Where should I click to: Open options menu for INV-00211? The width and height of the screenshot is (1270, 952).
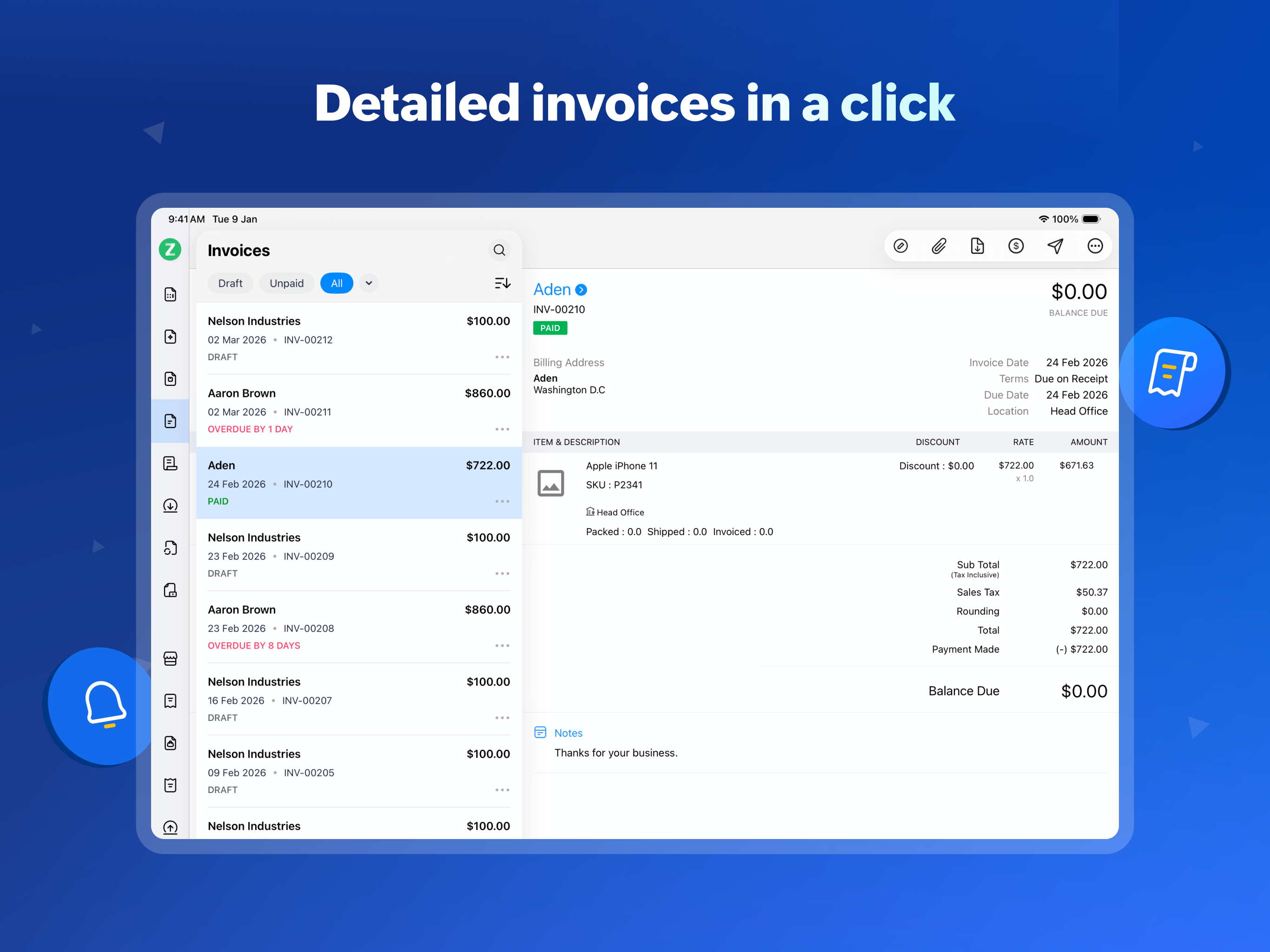(x=503, y=430)
